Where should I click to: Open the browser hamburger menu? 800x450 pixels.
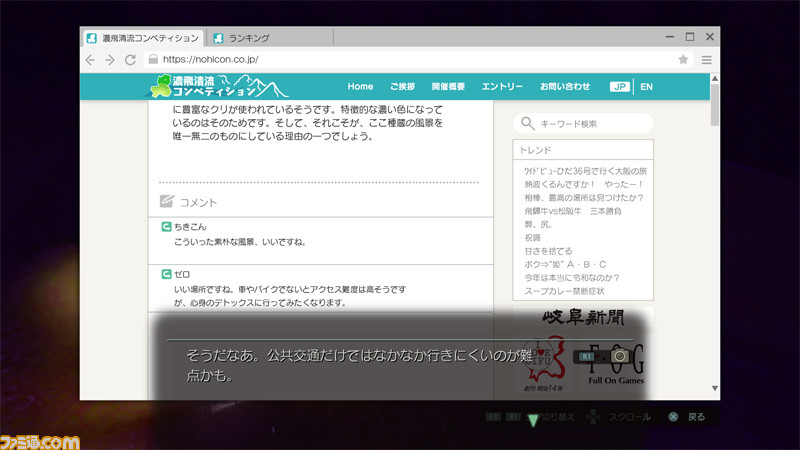click(707, 60)
